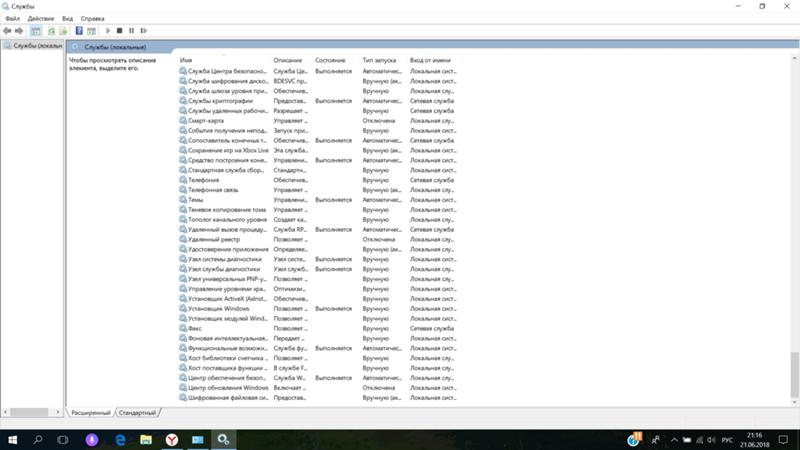Open the Файл menu
The height and width of the screenshot is (450, 800).
(12, 18)
